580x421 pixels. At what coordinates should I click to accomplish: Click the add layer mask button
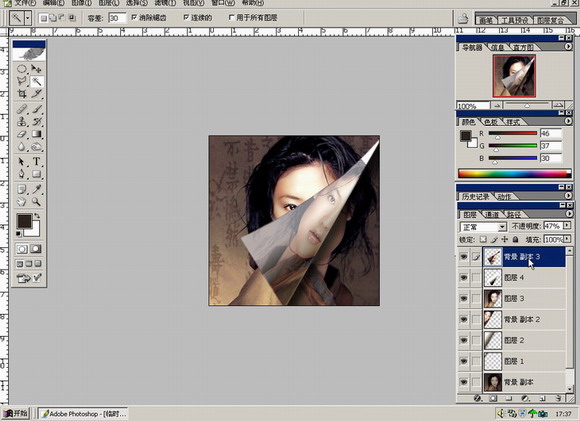pyautogui.click(x=493, y=398)
